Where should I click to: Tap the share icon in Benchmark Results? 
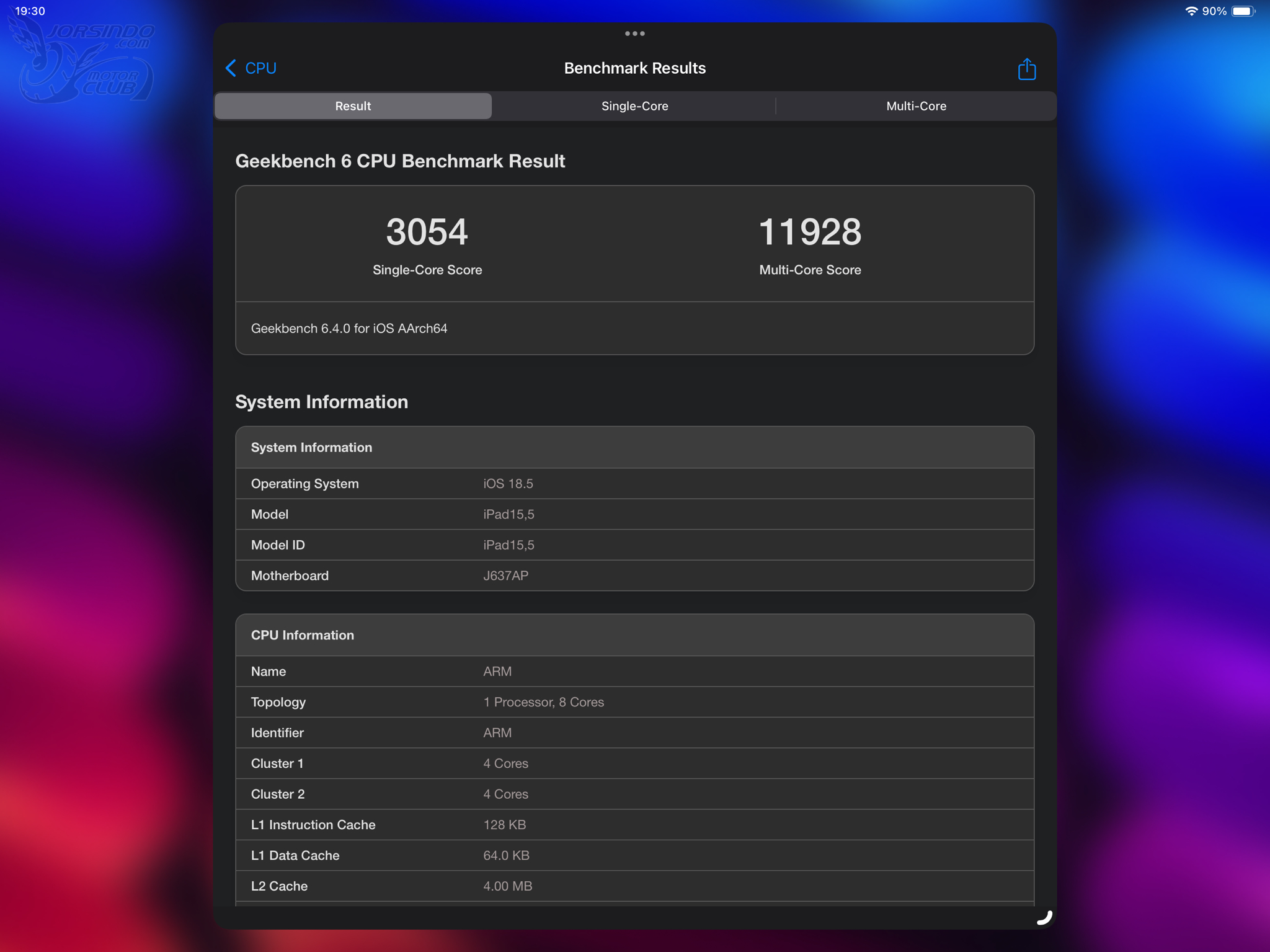(x=1027, y=69)
